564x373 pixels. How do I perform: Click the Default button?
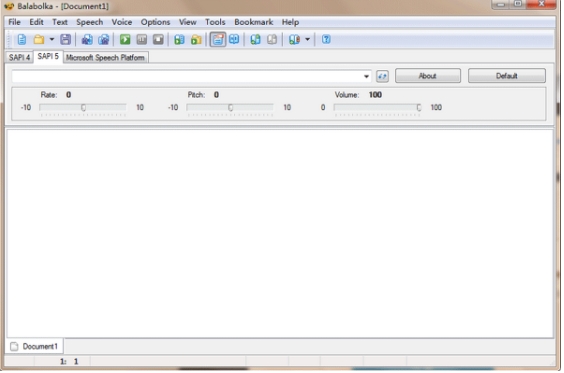506,76
